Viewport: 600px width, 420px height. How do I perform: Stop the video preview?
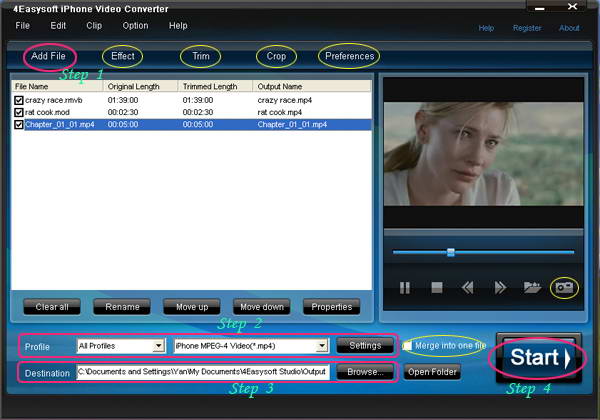[x=437, y=288]
